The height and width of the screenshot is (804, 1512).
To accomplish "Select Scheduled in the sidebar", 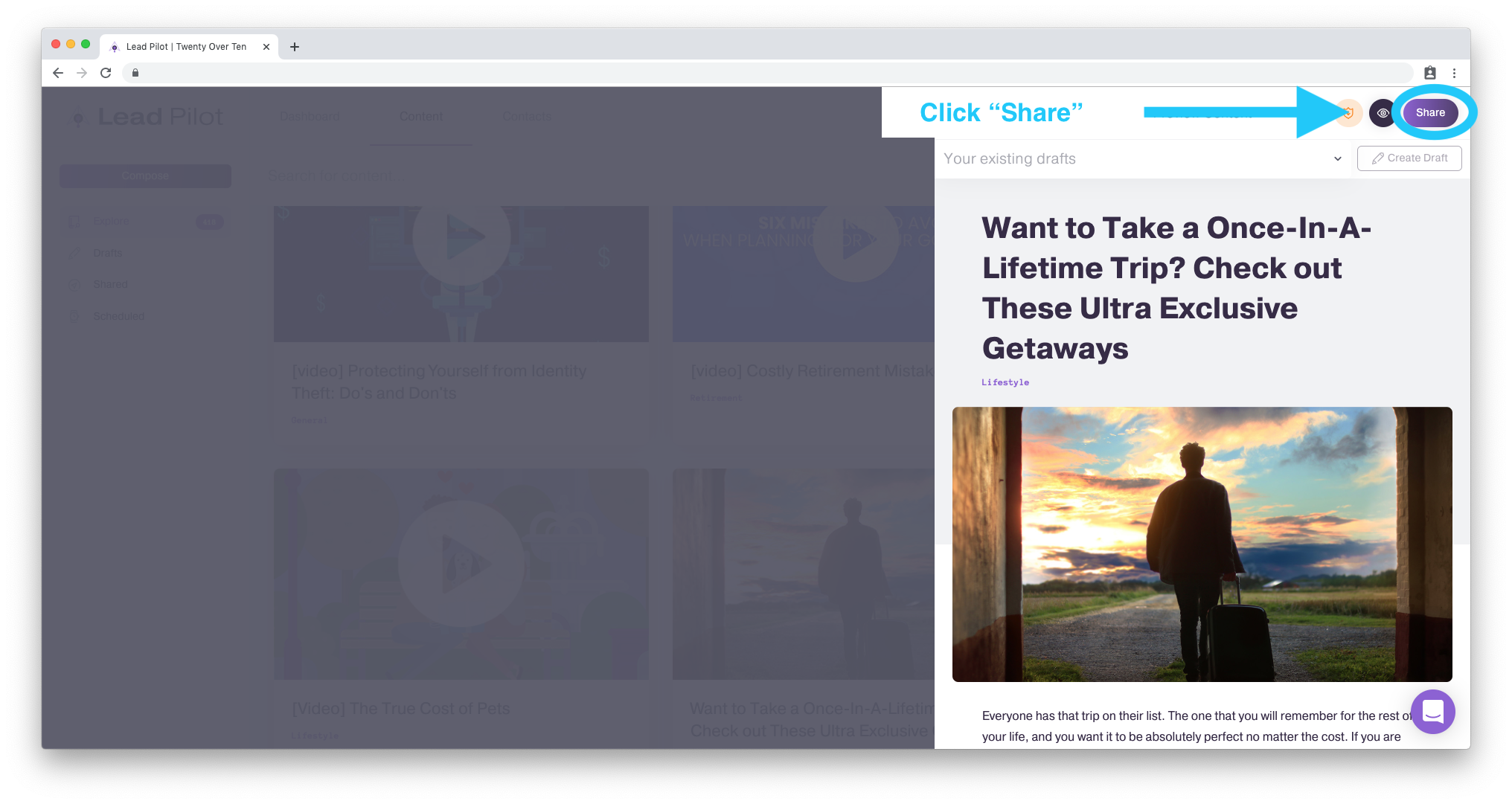I will [119, 316].
